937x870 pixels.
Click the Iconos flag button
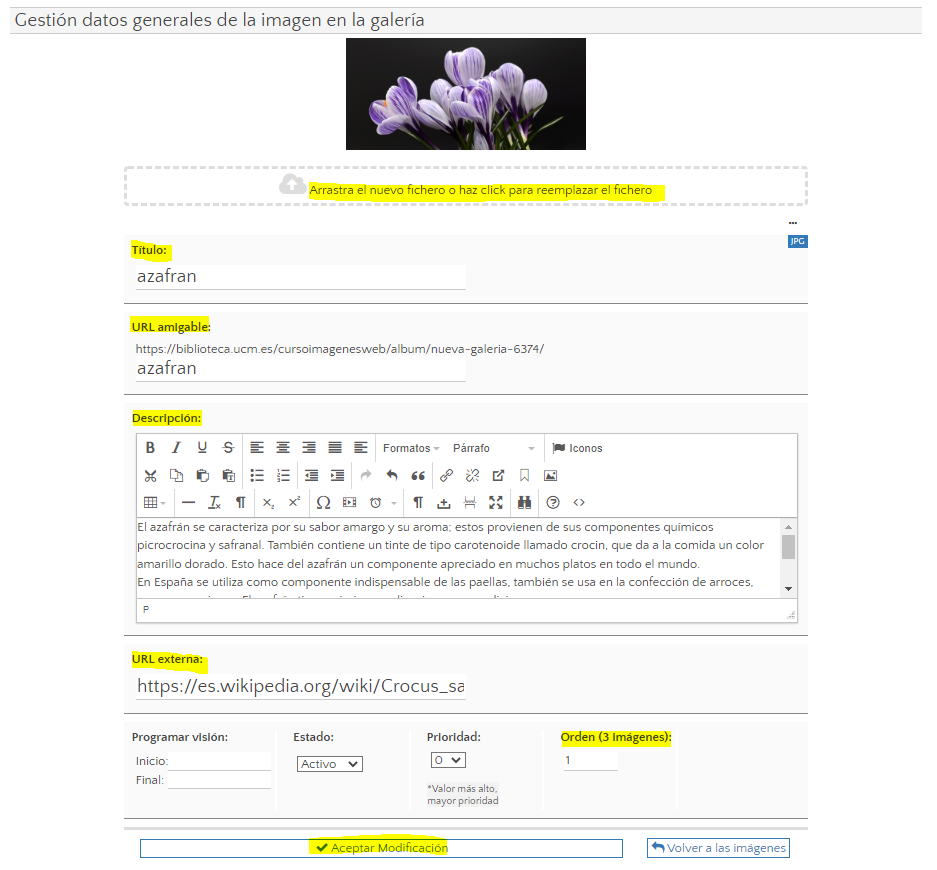click(x=577, y=448)
